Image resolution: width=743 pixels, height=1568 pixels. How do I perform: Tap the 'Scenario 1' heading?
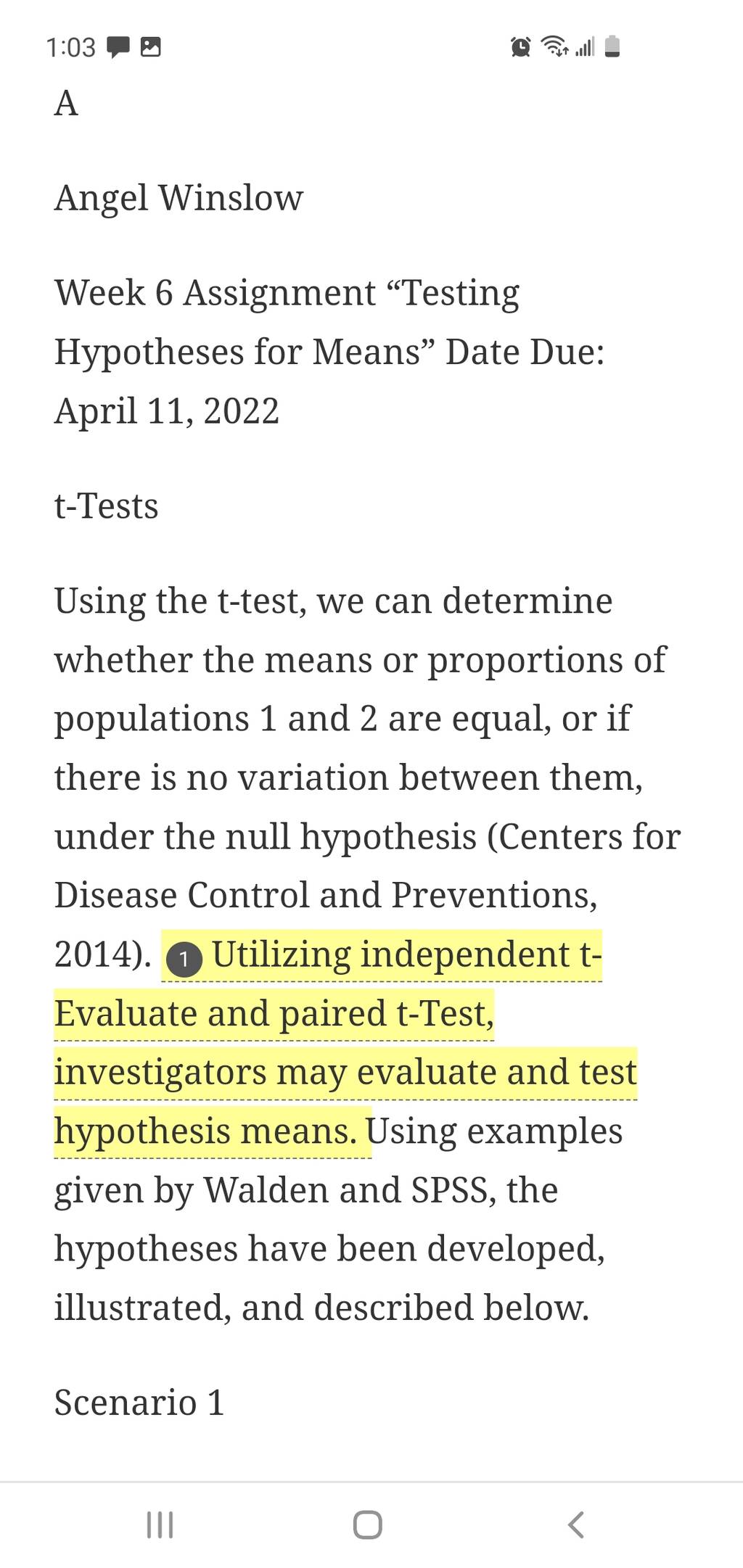[139, 1402]
